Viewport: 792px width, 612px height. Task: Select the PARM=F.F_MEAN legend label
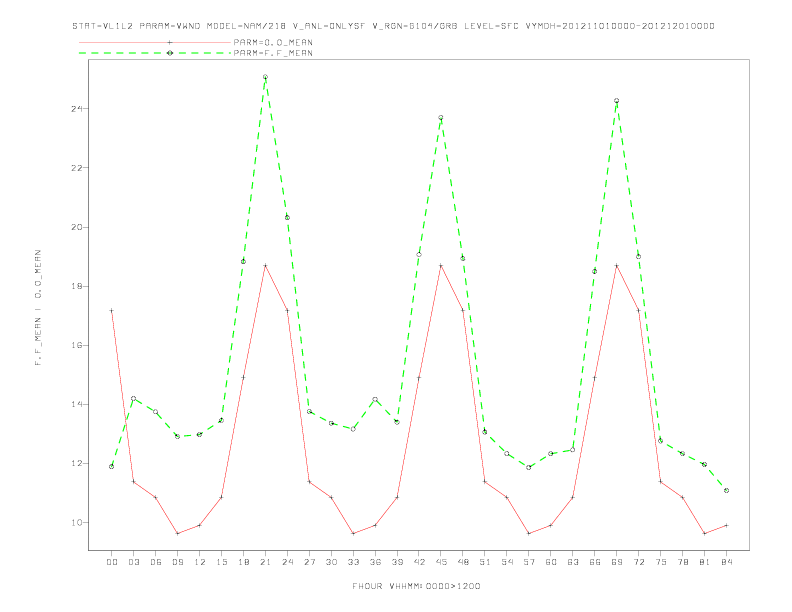click(x=273, y=53)
